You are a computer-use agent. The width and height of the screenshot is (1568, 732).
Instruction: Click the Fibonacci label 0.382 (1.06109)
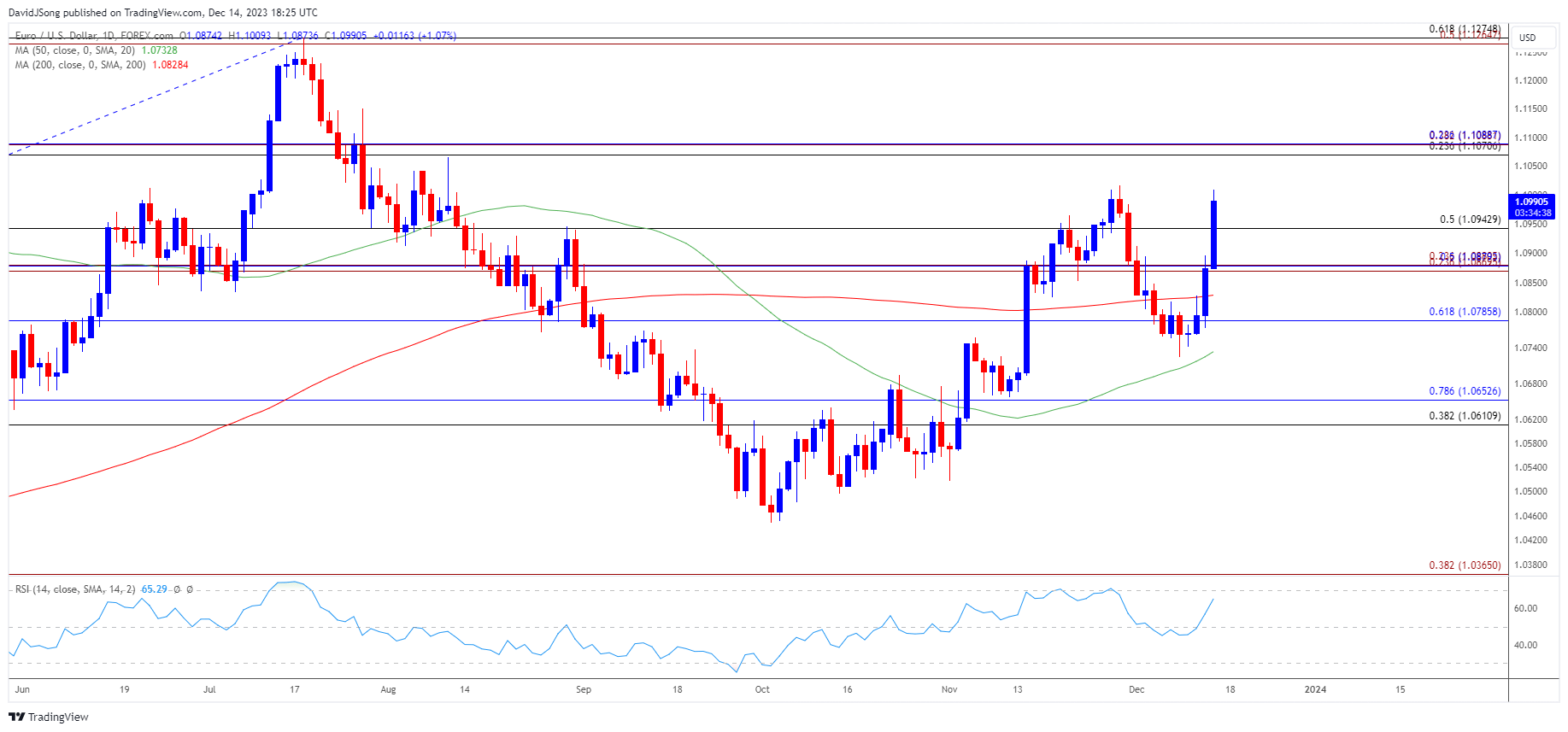point(1465,416)
